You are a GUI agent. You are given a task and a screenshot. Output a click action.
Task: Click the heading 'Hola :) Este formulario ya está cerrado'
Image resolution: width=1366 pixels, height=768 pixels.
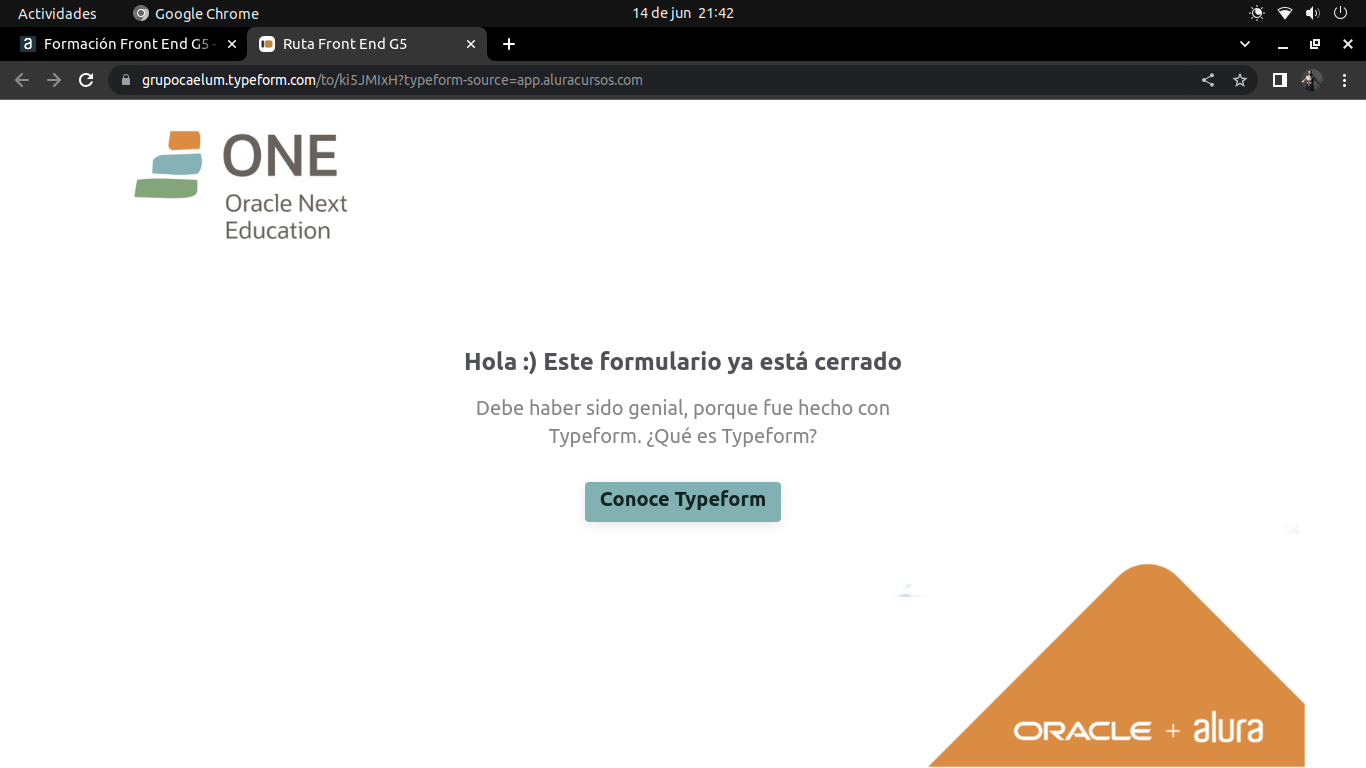point(683,361)
